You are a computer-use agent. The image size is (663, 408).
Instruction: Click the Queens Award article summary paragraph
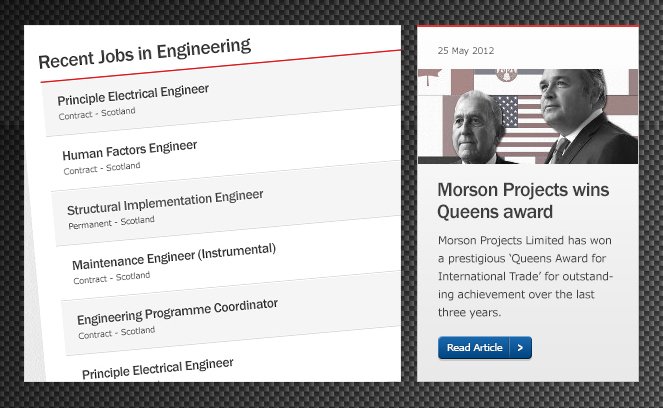(524, 276)
